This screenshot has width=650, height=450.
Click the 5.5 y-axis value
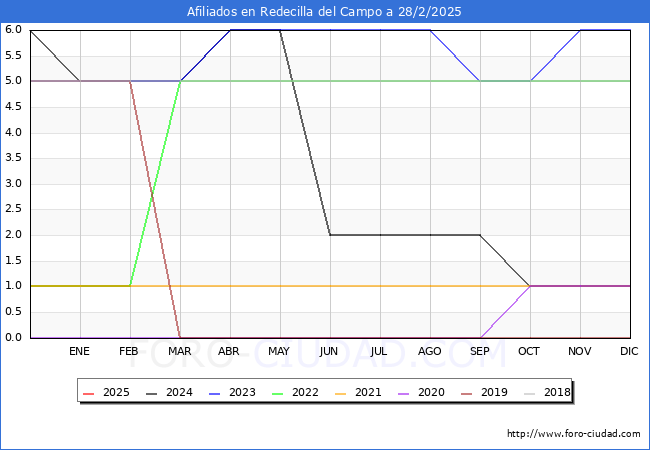pyautogui.click(x=13, y=56)
